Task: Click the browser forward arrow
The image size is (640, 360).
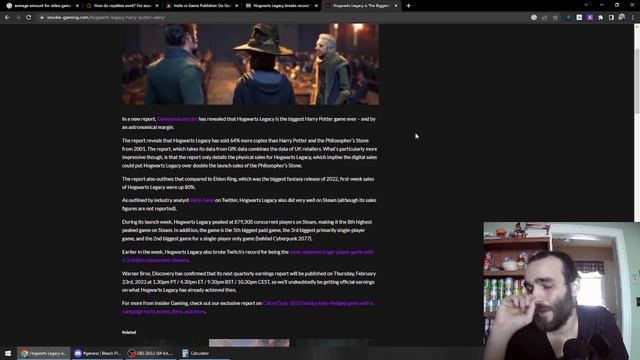Action: (18, 18)
